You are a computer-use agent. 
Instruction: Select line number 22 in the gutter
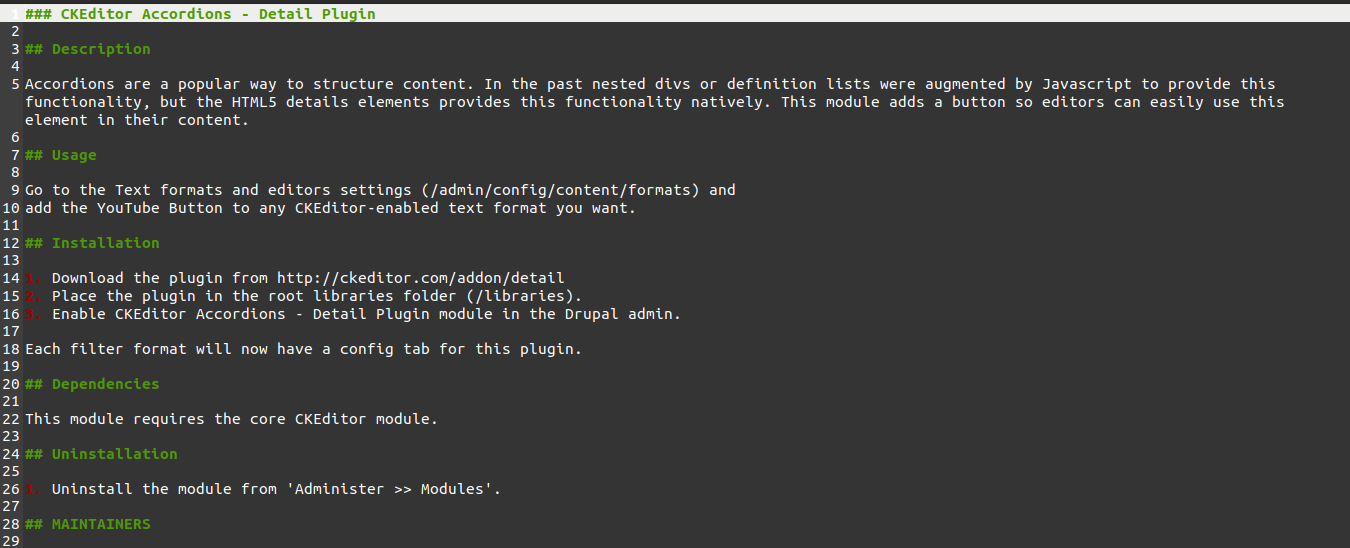coord(11,419)
